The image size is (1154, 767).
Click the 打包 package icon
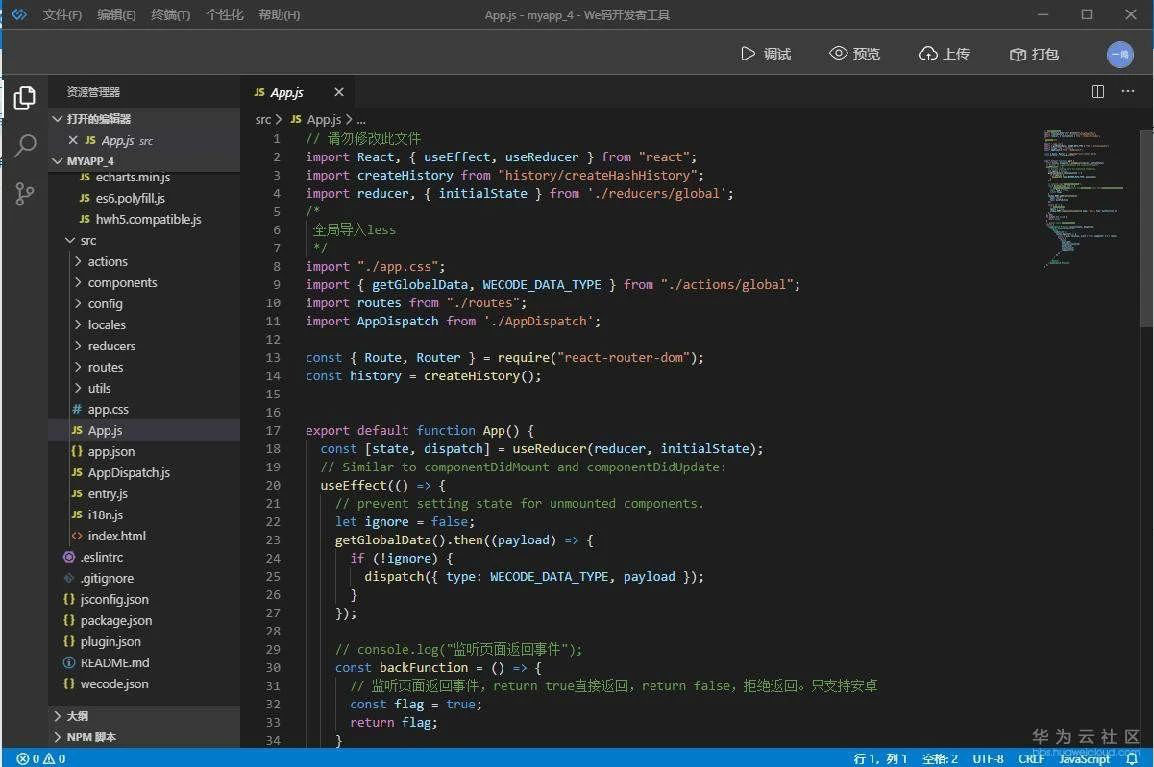tap(1018, 54)
